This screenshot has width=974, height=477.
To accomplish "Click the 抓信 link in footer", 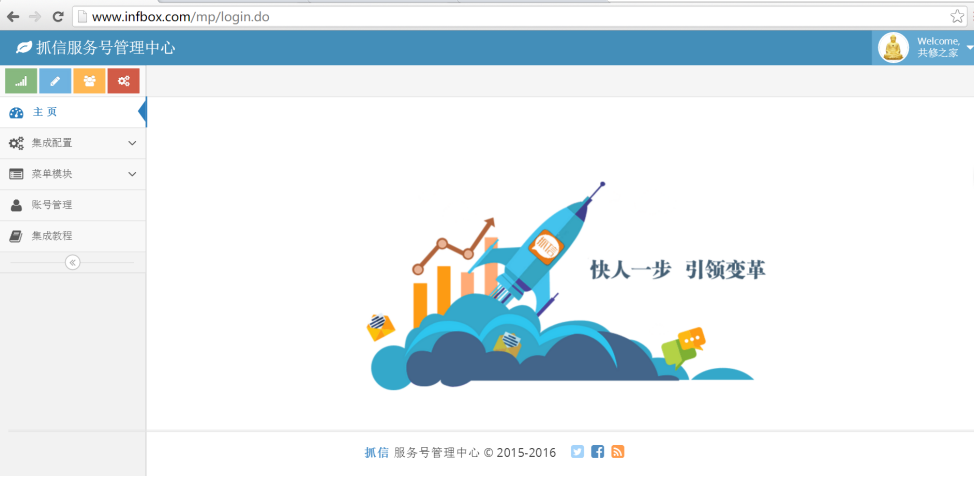I will pos(376,453).
